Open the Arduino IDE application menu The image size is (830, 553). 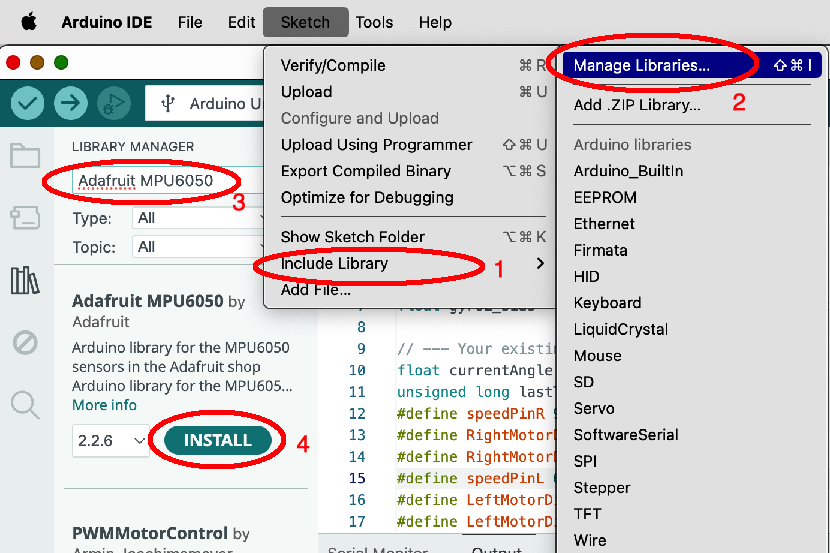107,22
